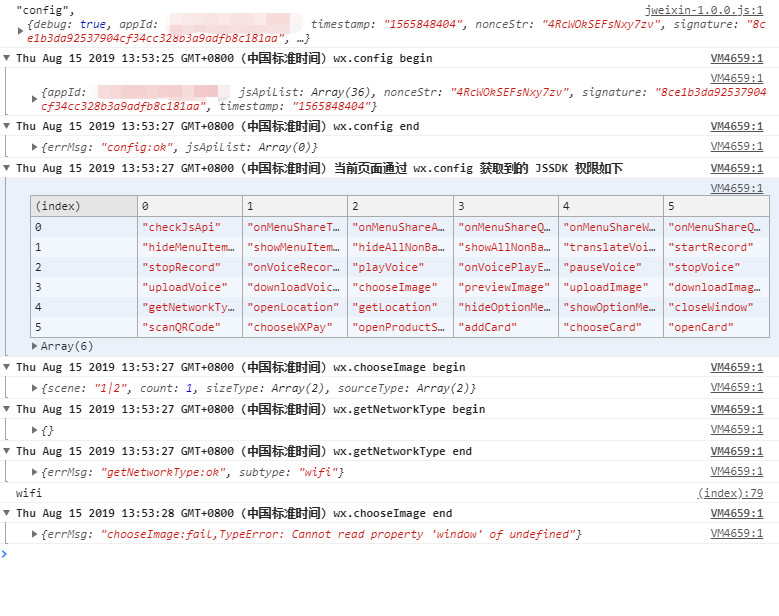Collapse the wx.chooseImage begin log group

(6, 367)
